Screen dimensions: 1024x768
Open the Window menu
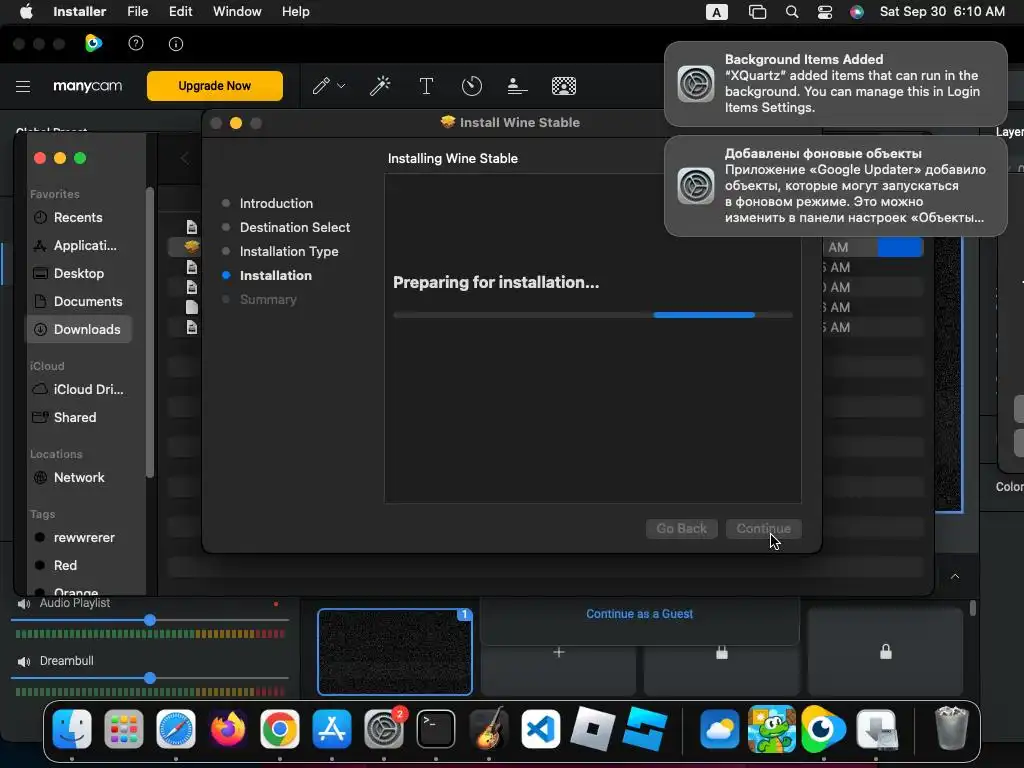tap(237, 12)
